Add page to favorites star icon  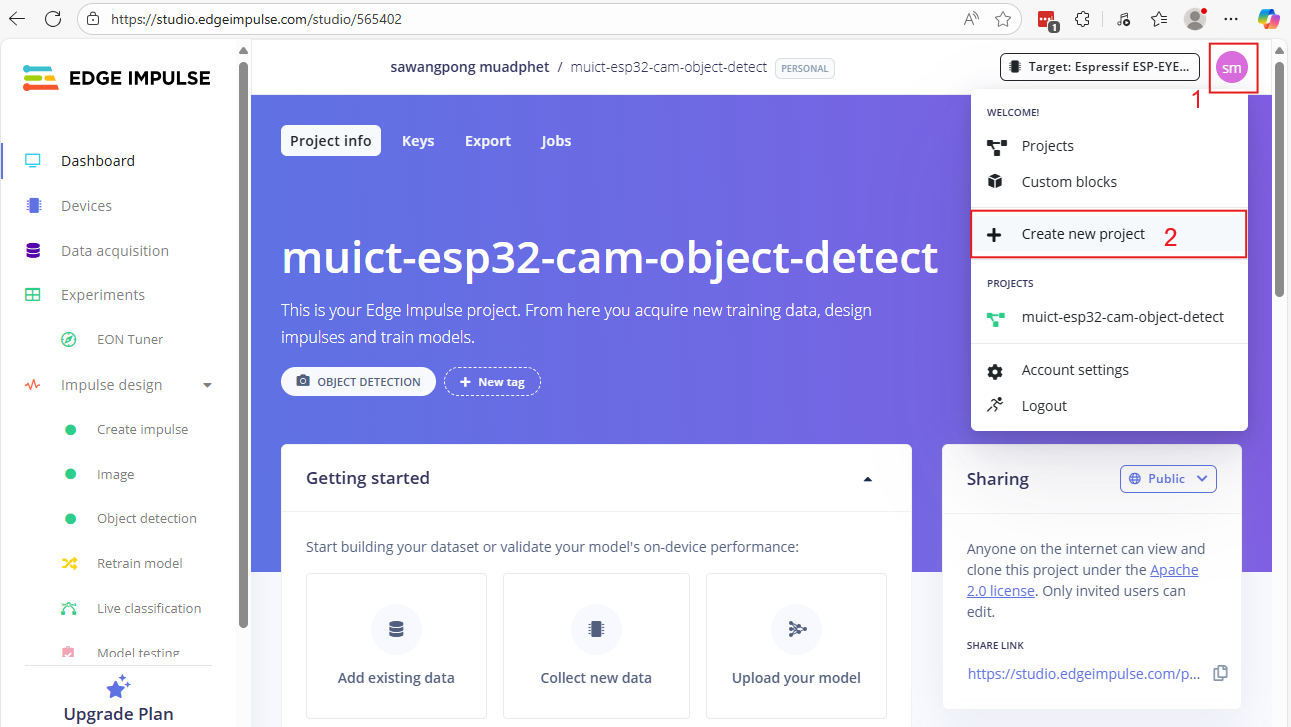1003,19
